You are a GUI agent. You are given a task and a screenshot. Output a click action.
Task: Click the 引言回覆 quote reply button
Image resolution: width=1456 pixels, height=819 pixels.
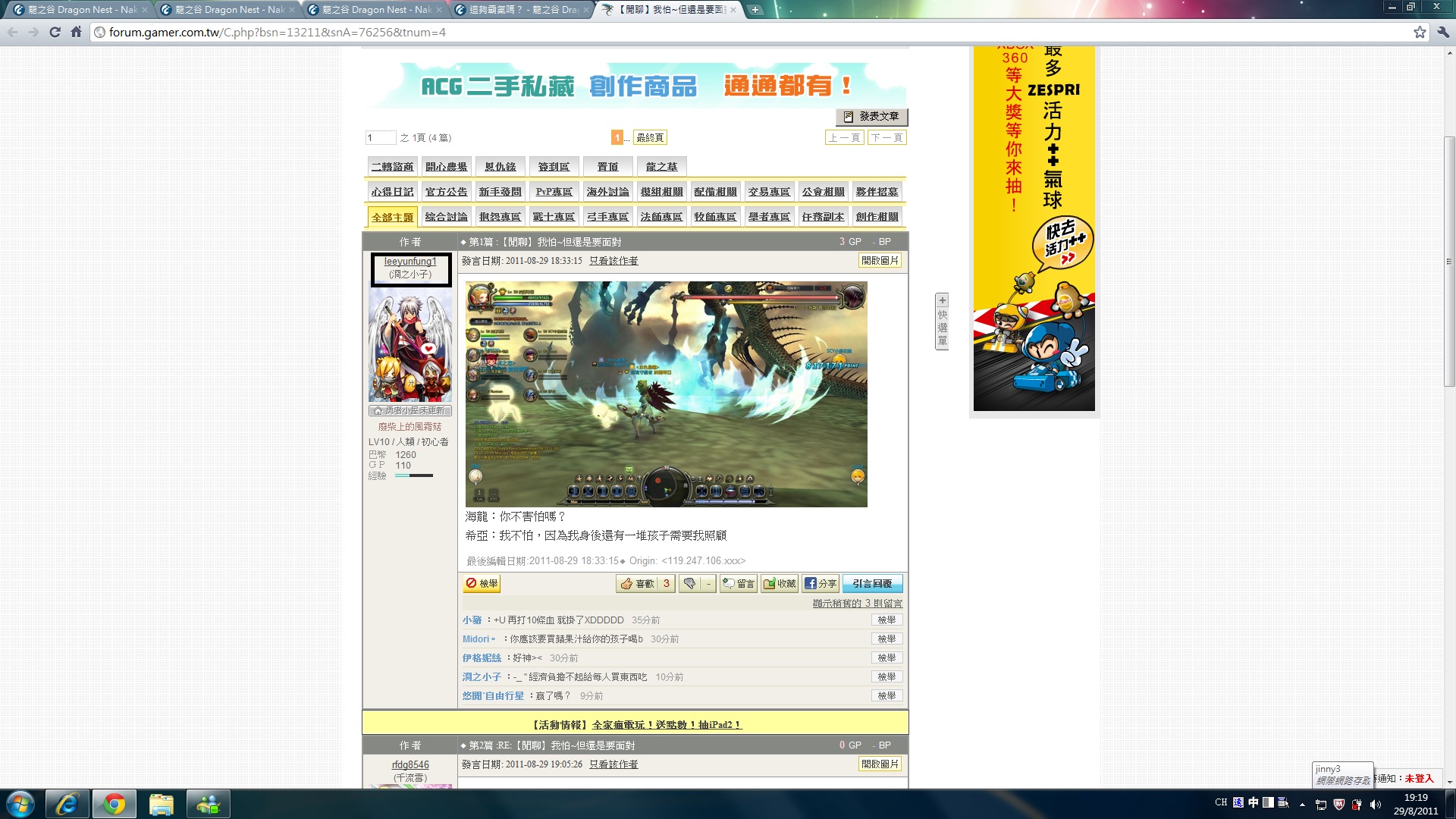coord(872,583)
